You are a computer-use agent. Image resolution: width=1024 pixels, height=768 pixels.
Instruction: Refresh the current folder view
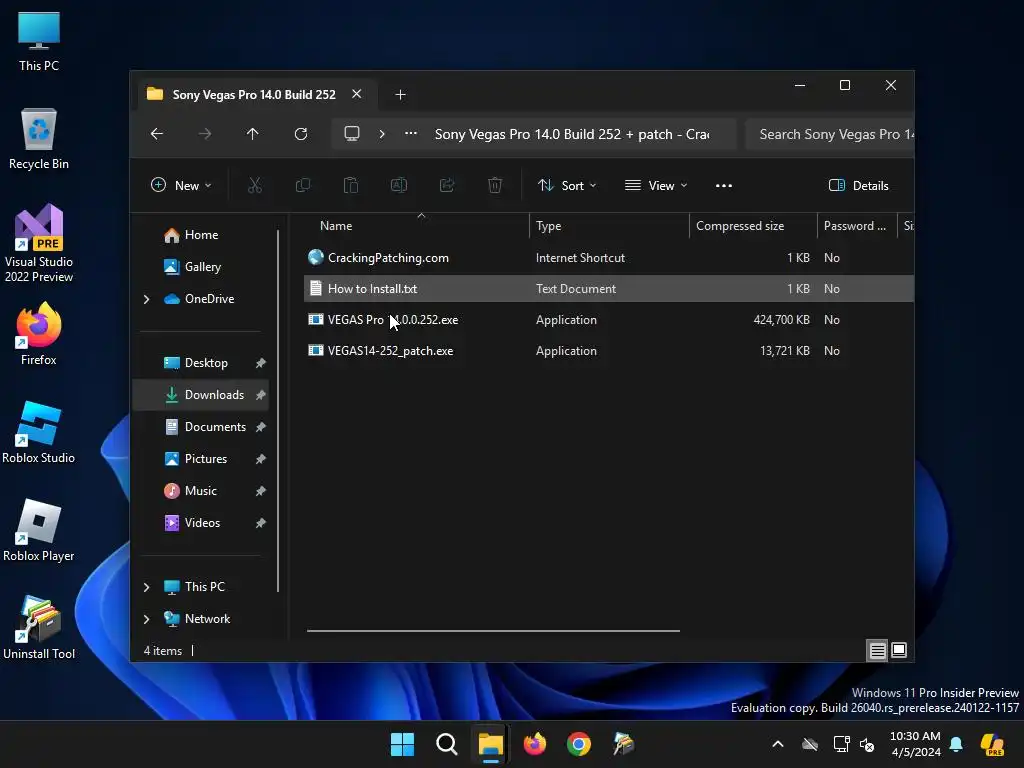pyautogui.click(x=301, y=134)
